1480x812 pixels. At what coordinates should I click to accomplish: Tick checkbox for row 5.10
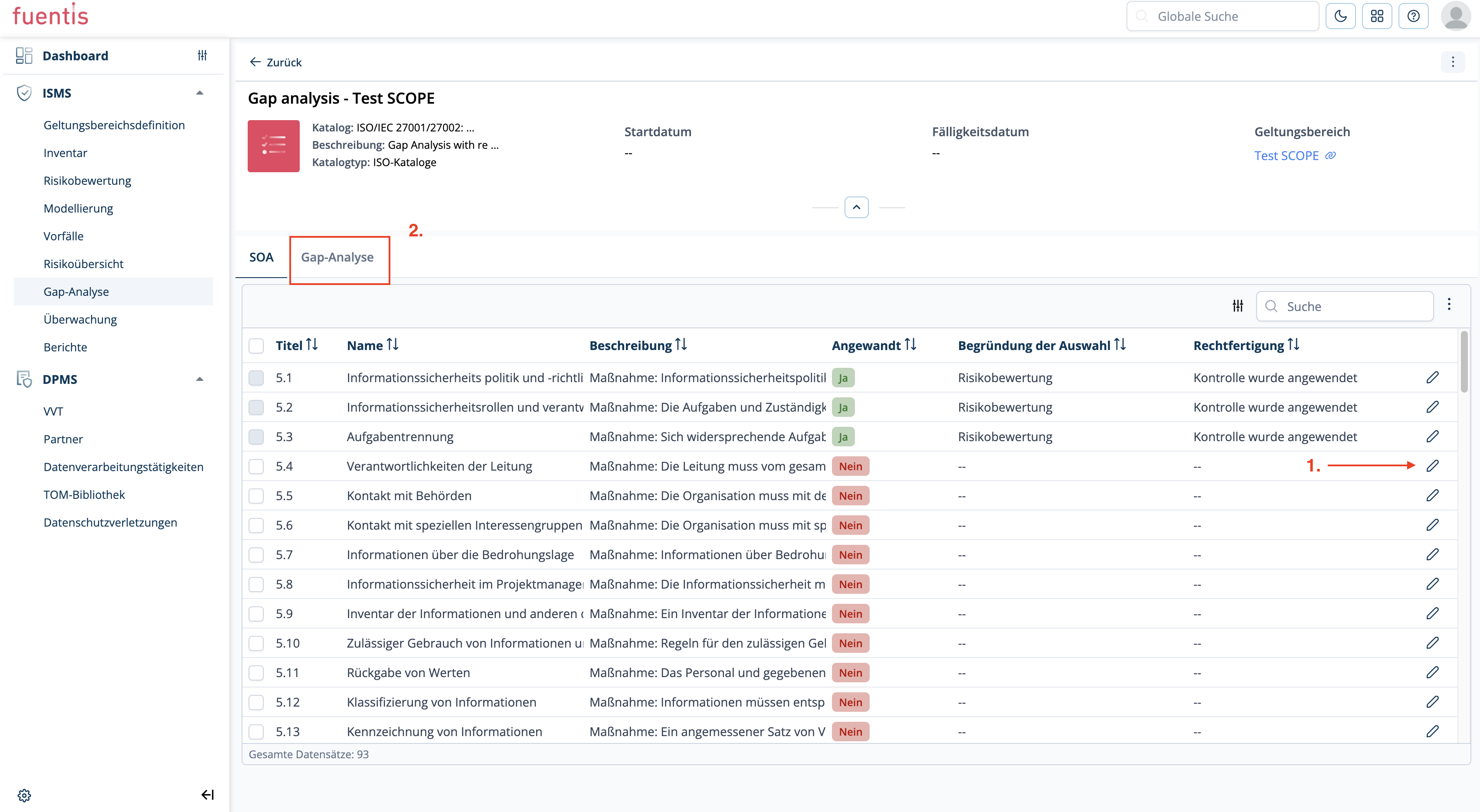pyautogui.click(x=255, y=644)
